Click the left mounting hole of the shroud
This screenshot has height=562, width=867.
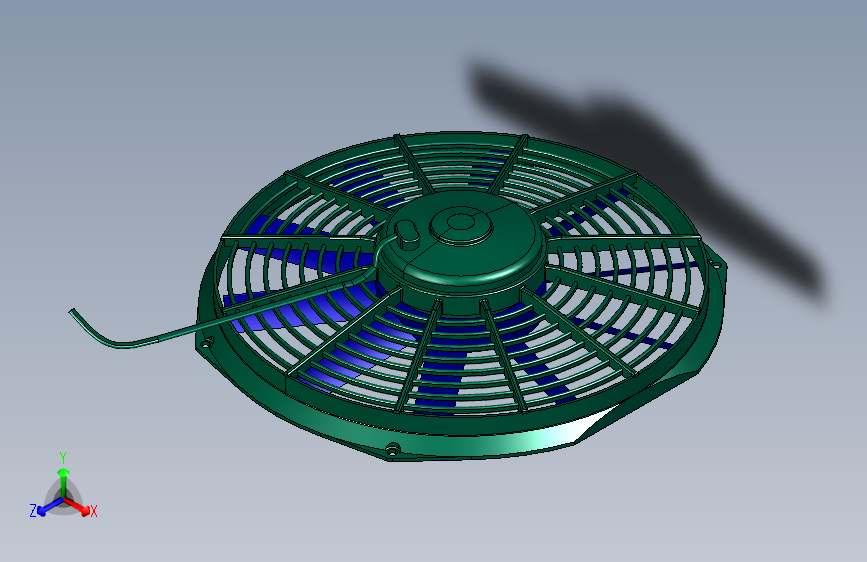(206, 345)
